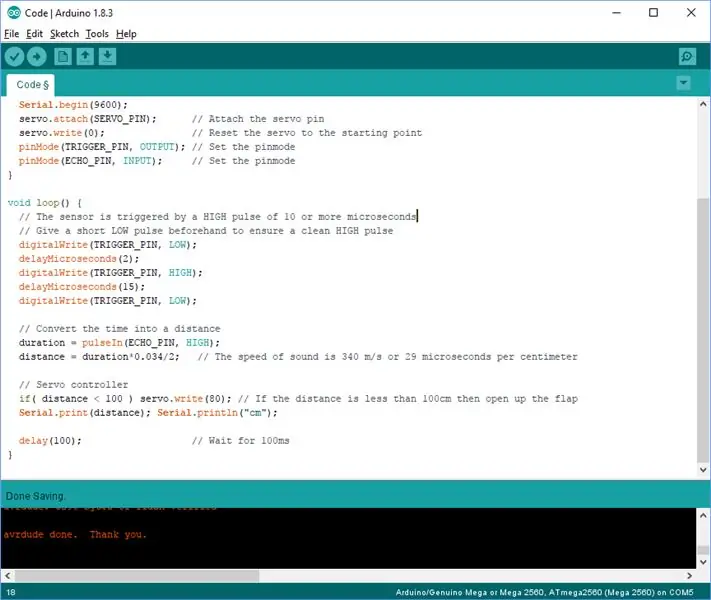711x600 pixels.
Task: Click the Servo controller comment
Action: [73, 385]
